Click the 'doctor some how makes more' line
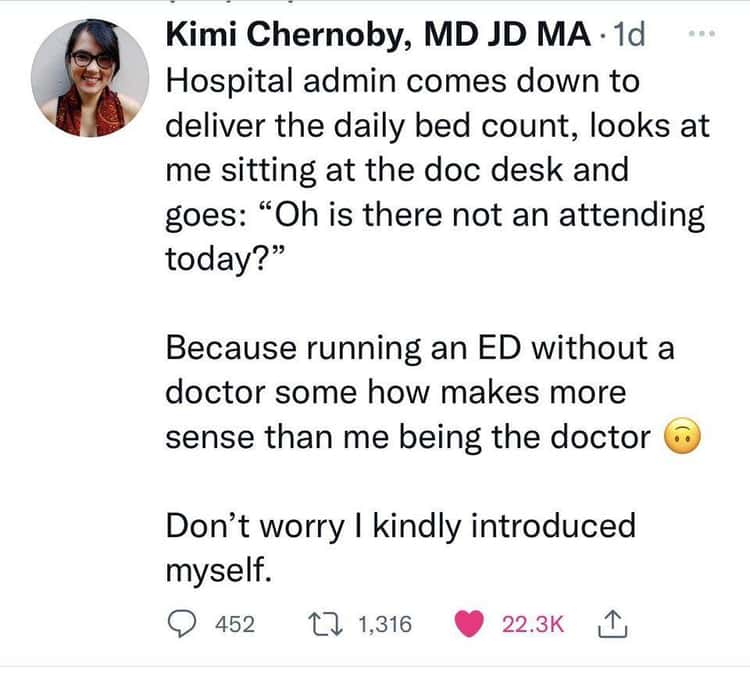This screenshot has height=688, width=750. coord(396,392)
